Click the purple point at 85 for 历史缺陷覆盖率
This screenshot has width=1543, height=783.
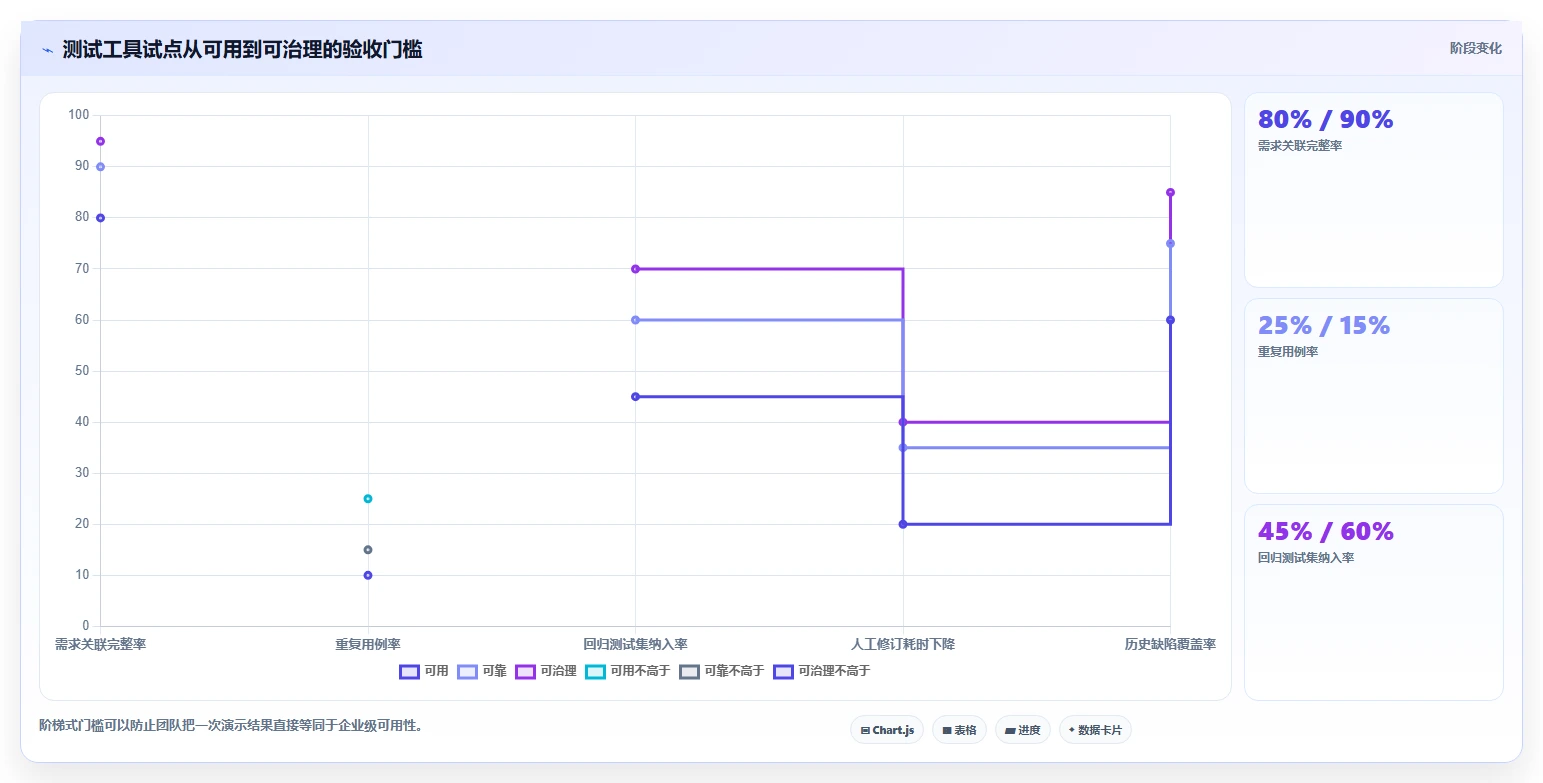pos(1170,192)
